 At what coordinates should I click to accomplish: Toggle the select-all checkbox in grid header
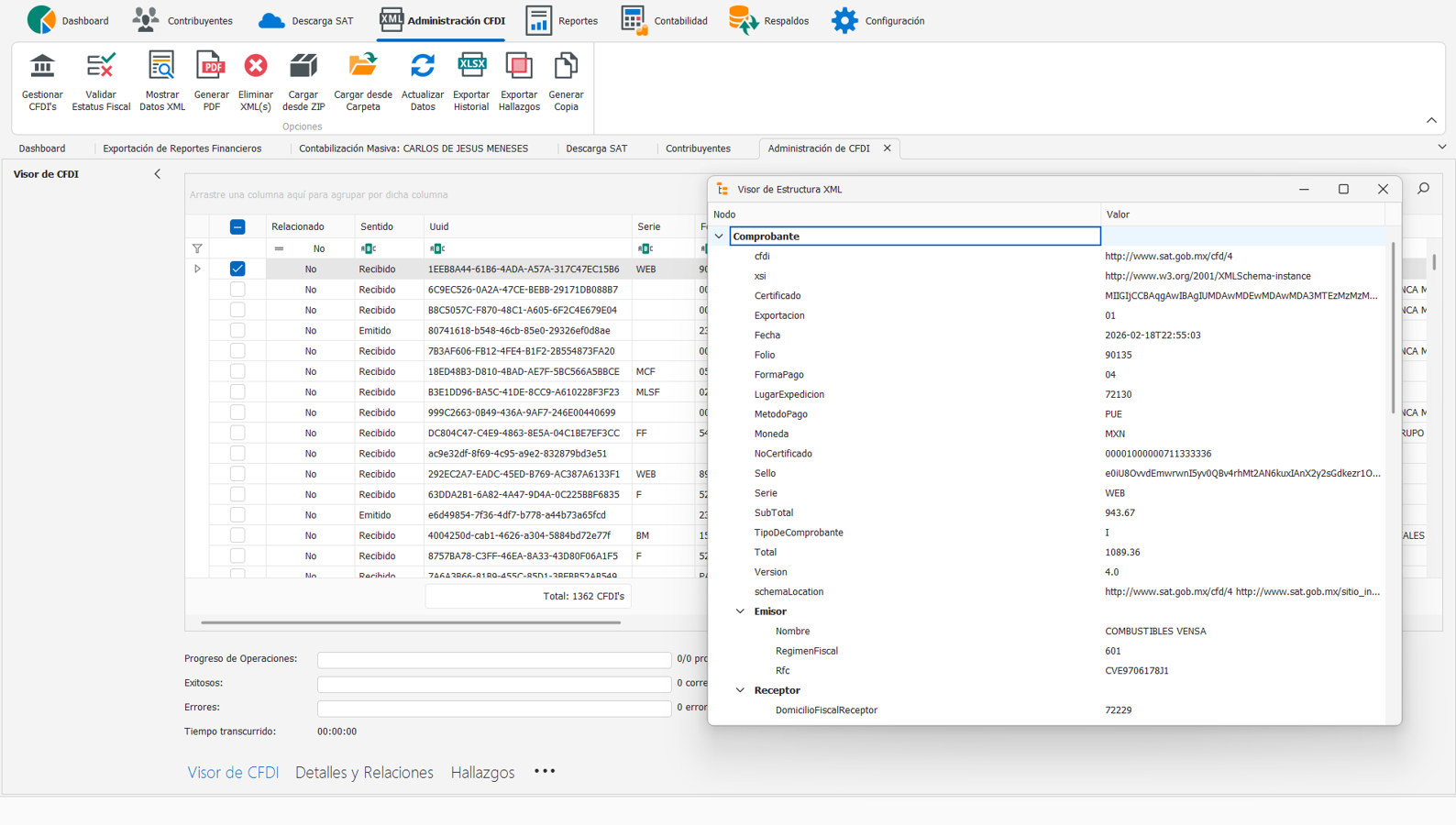(237, 226)
